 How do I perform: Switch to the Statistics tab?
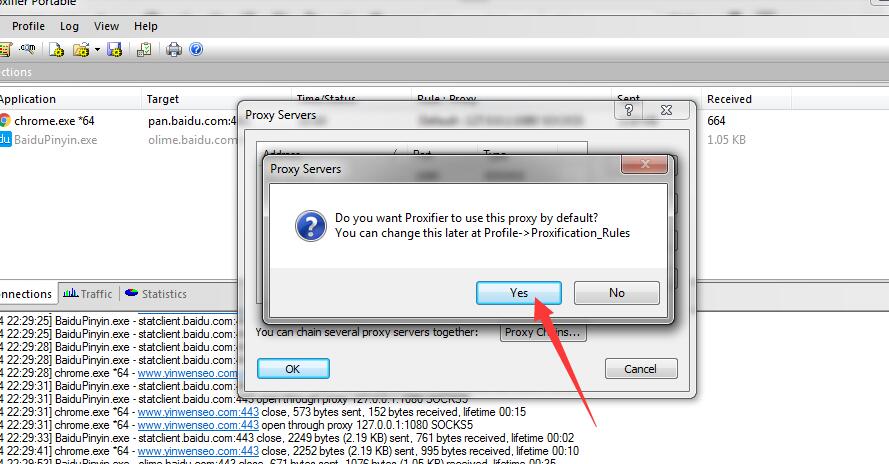[x=156, y=294]
